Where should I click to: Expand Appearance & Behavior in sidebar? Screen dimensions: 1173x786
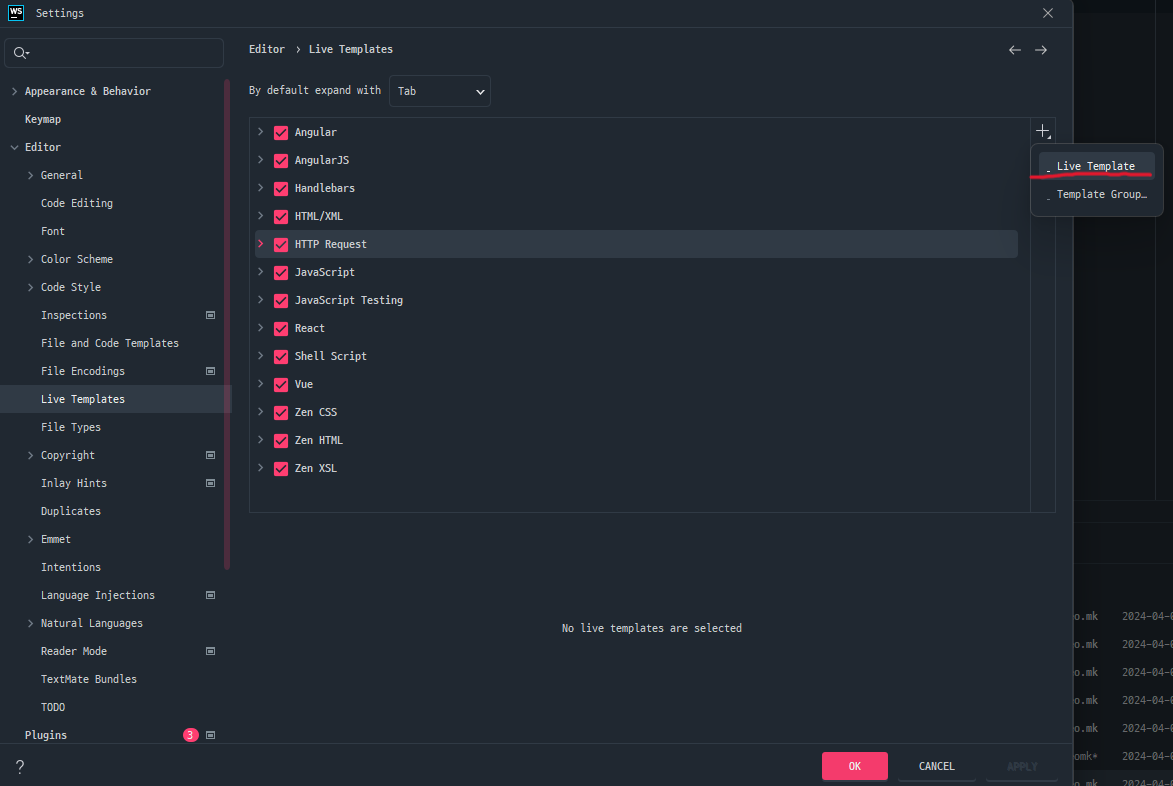(14, 91)
